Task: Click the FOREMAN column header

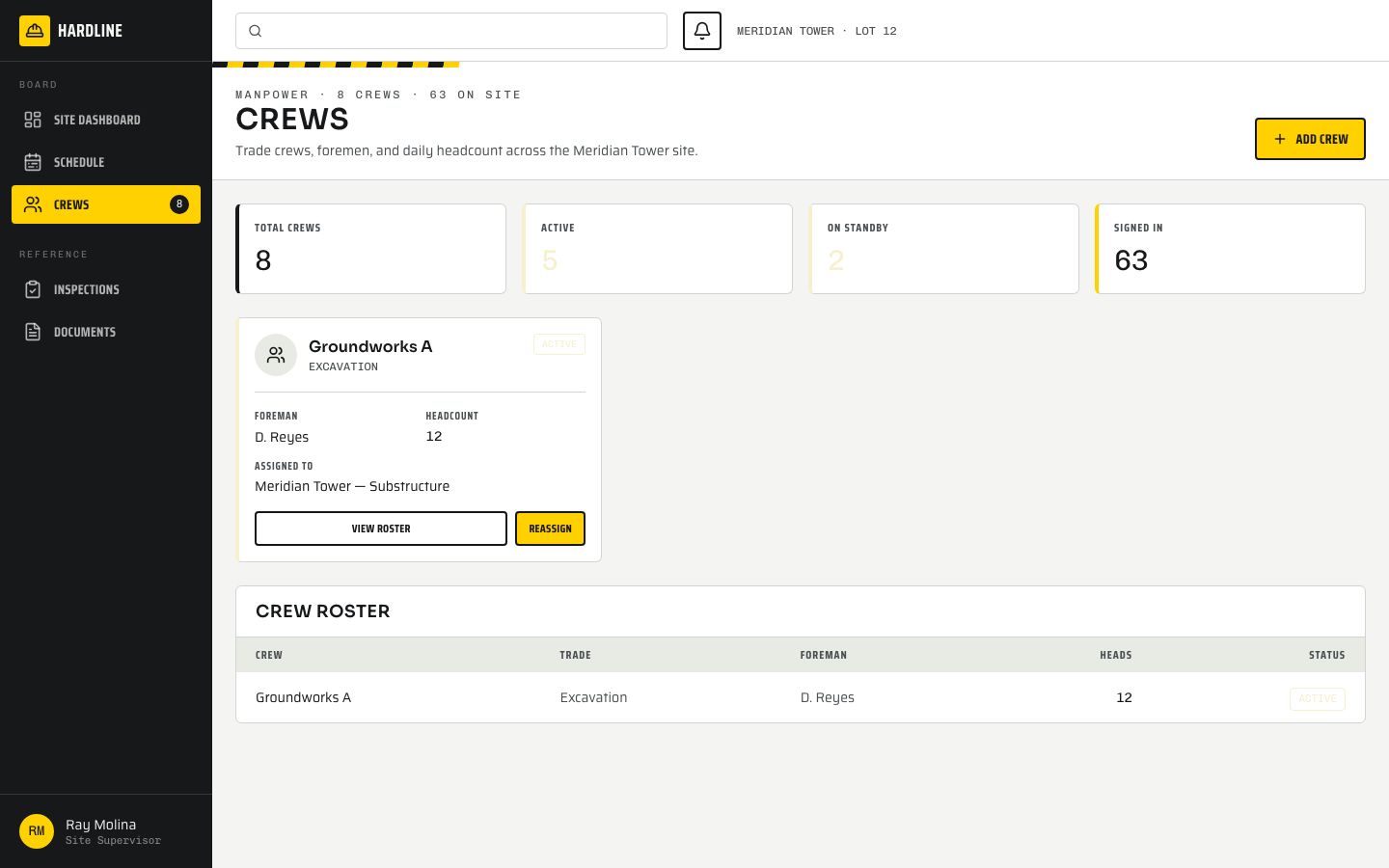Action: [x=824, y=655]
